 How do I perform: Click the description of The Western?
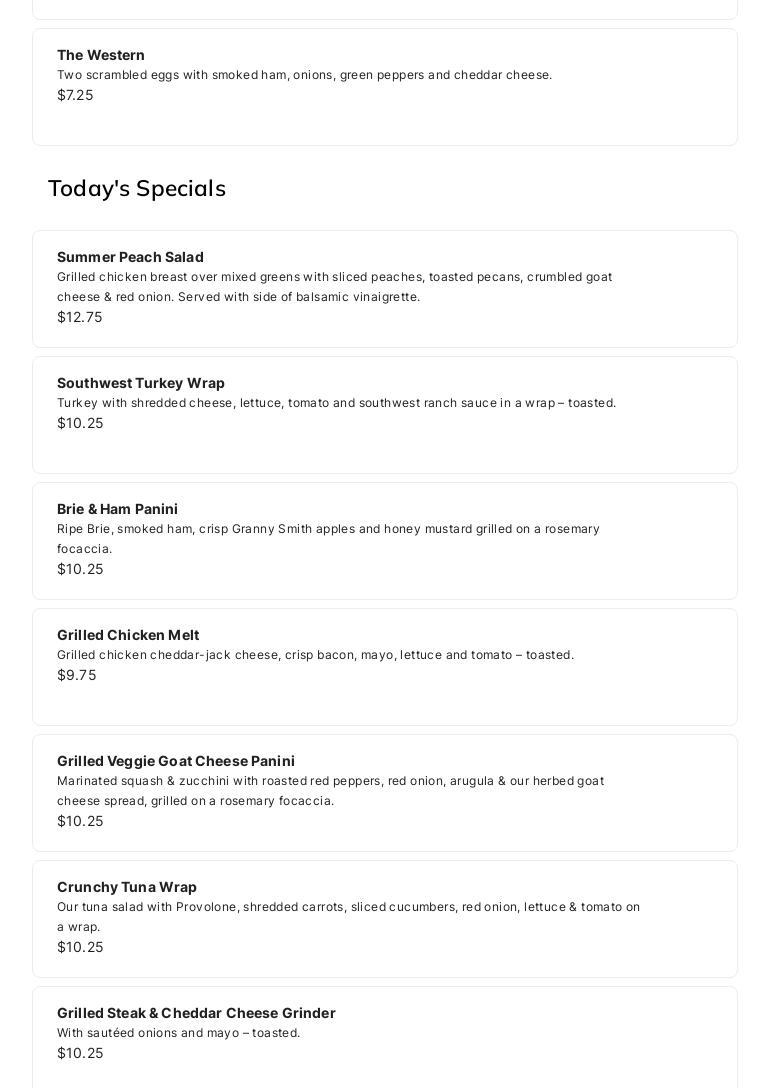click(x=304, y=75)
